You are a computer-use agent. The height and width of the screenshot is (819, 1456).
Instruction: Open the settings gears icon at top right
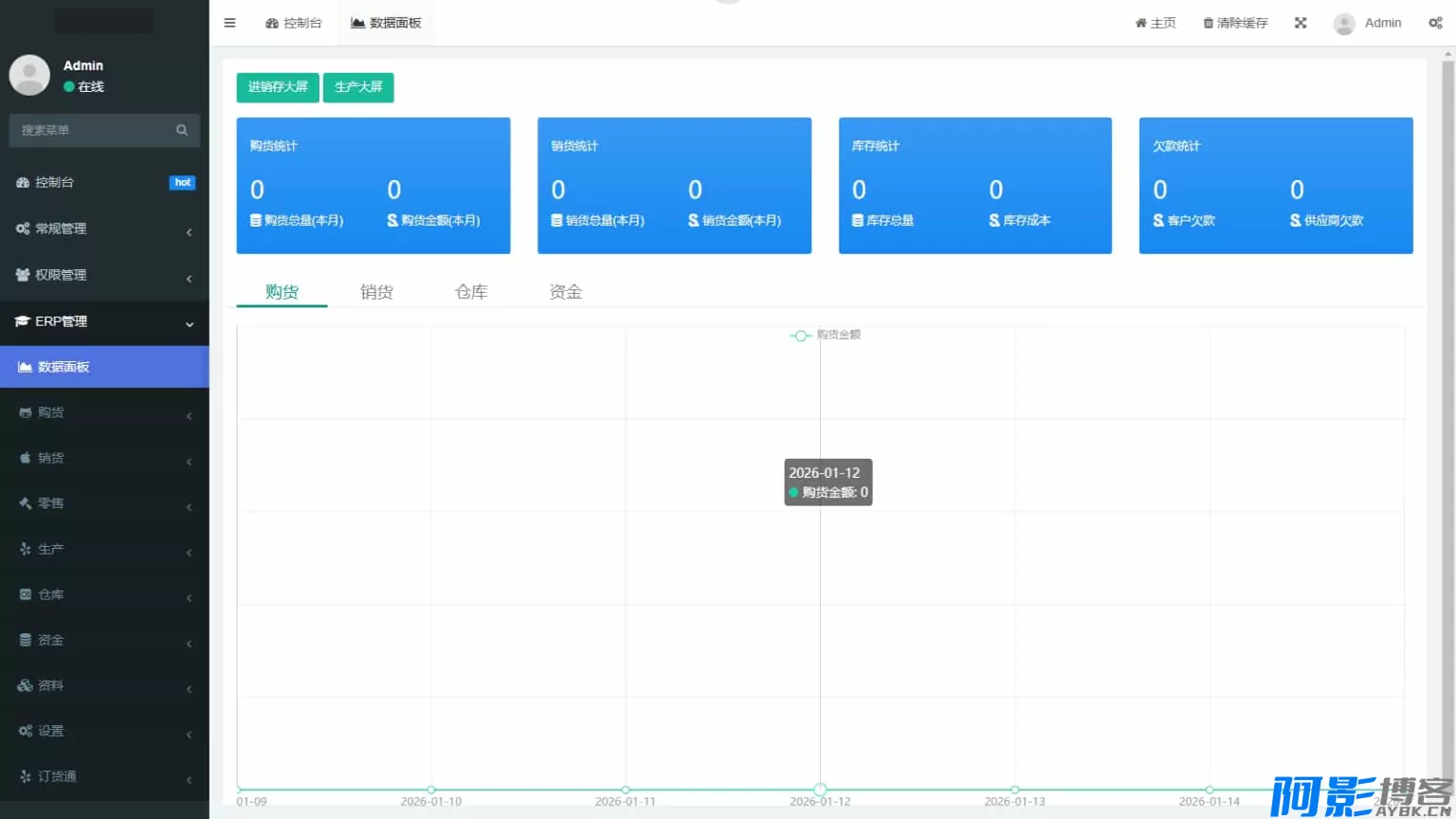pyautogui.click(x=1435, y=23)
